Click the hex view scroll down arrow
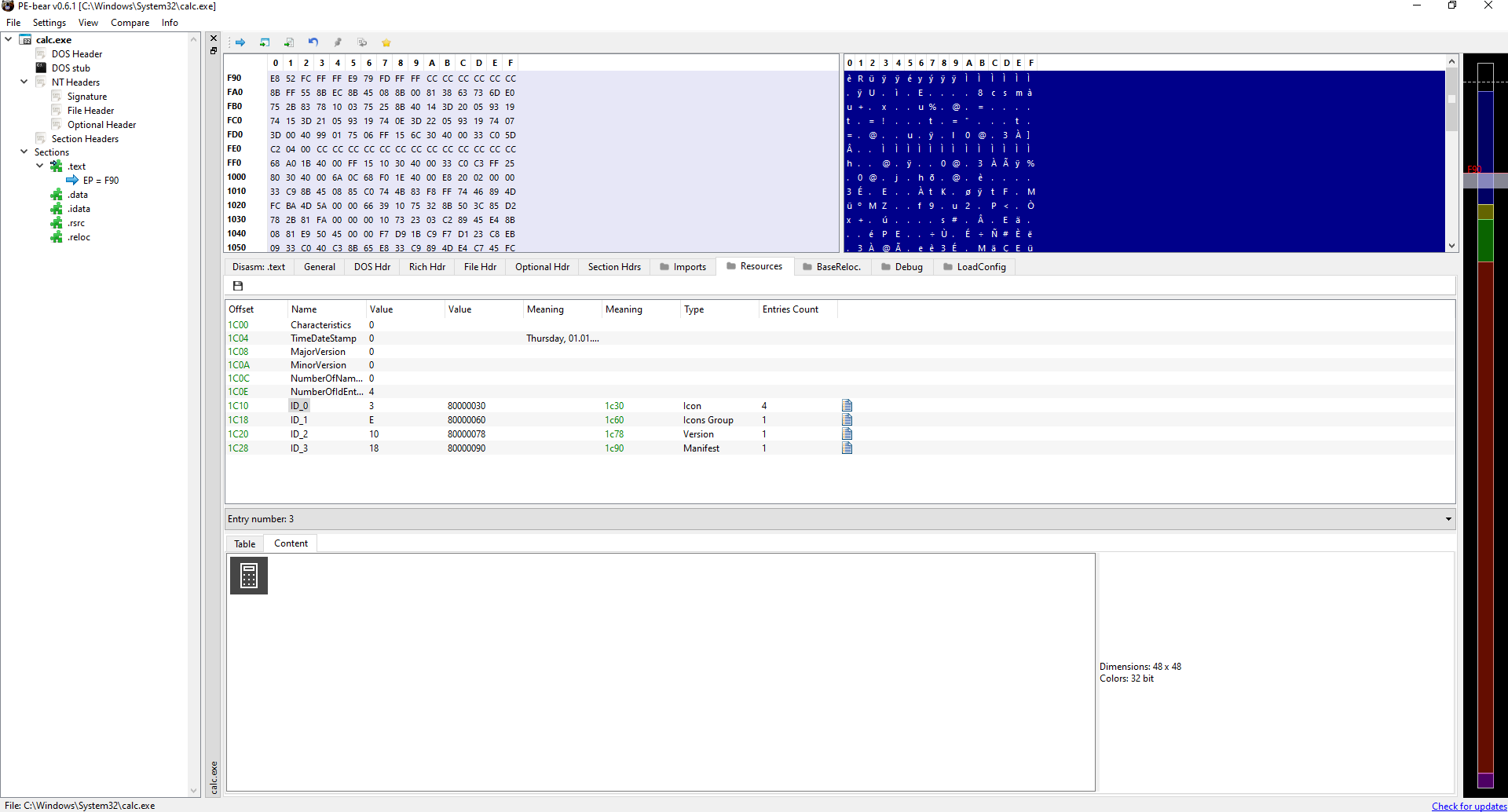 1451,246
